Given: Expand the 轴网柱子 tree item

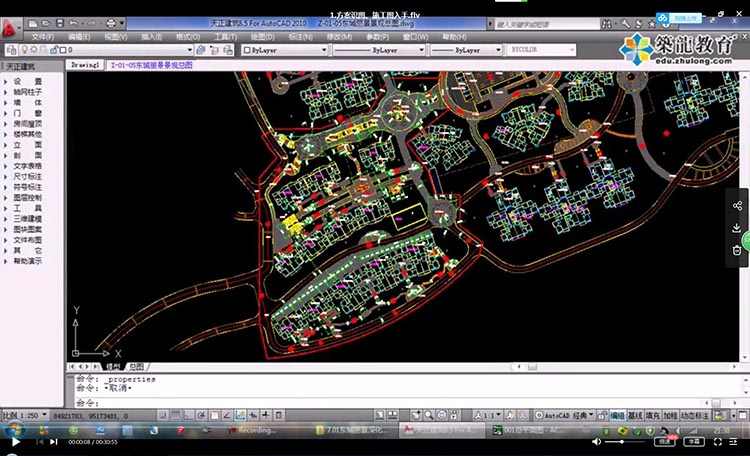Looking at the screenshot, I should [x=27, y=92].
